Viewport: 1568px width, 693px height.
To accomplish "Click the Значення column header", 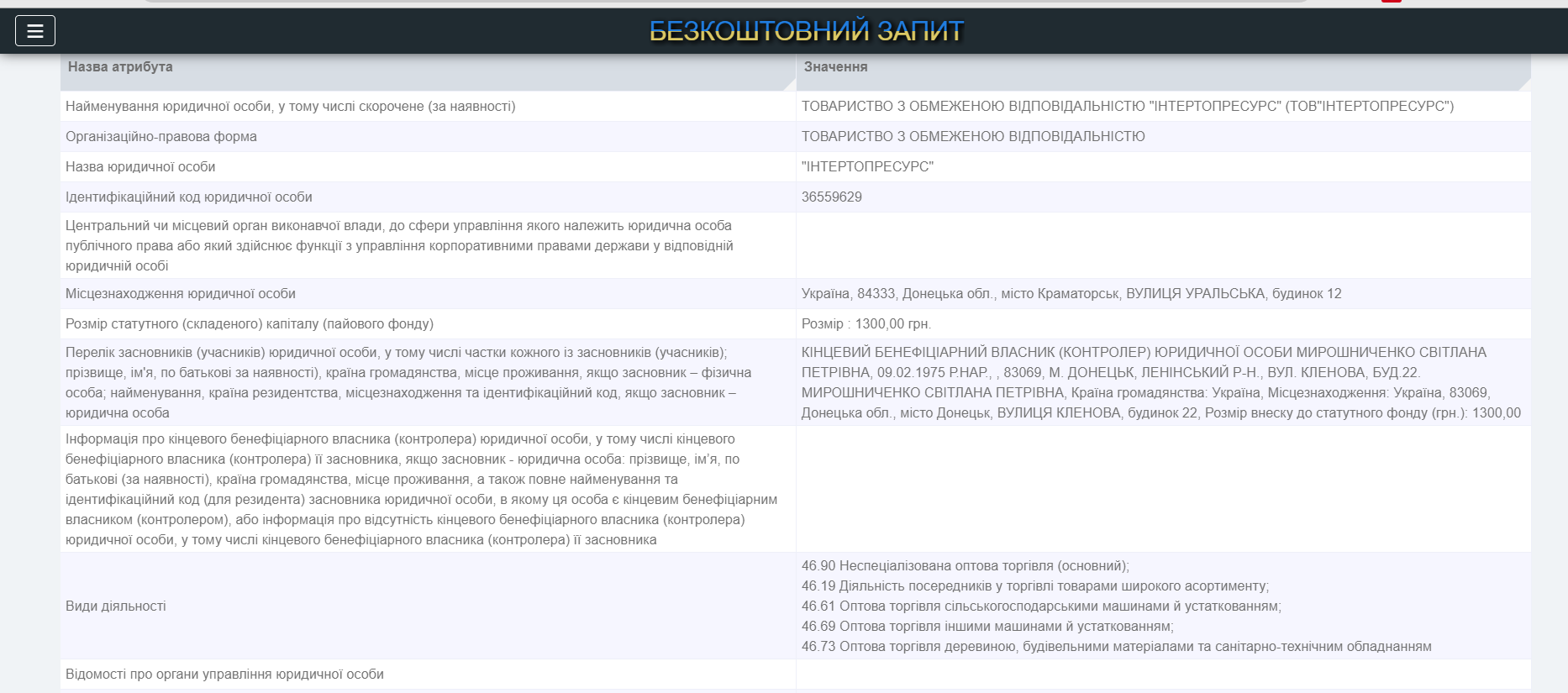I will pos(835,67).
